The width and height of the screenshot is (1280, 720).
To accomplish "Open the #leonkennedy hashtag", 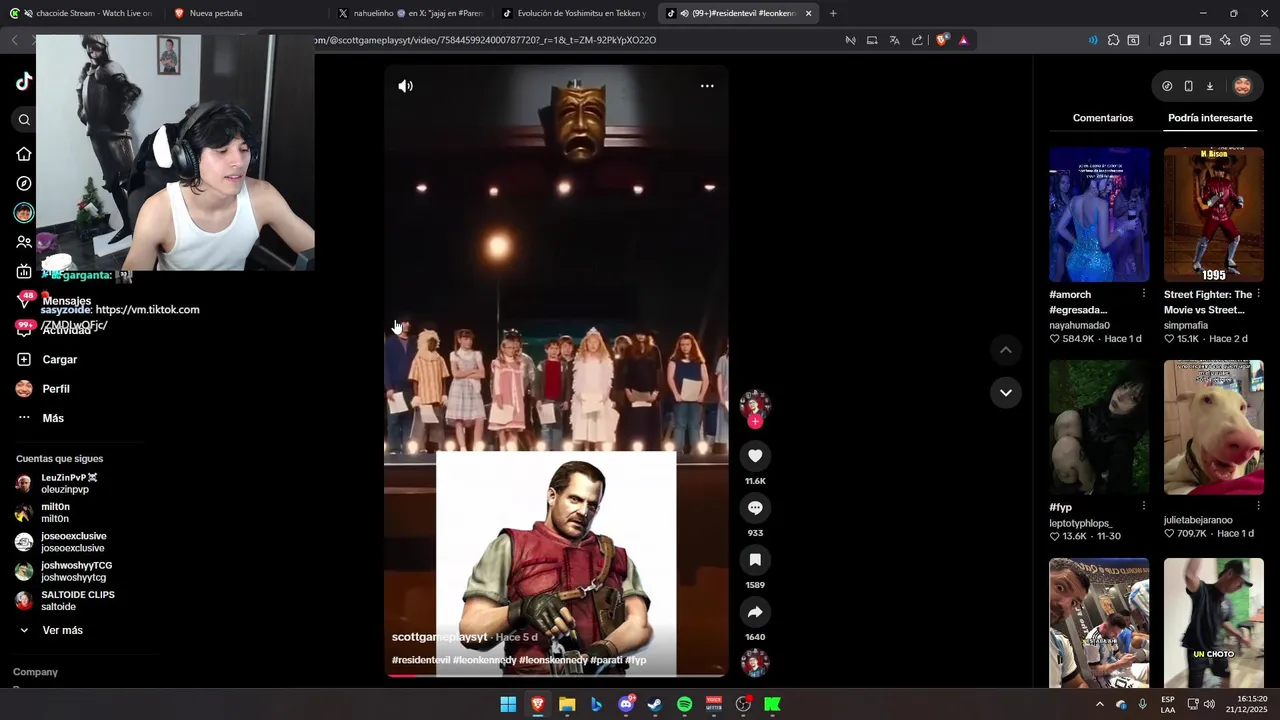I will (484, 660).
